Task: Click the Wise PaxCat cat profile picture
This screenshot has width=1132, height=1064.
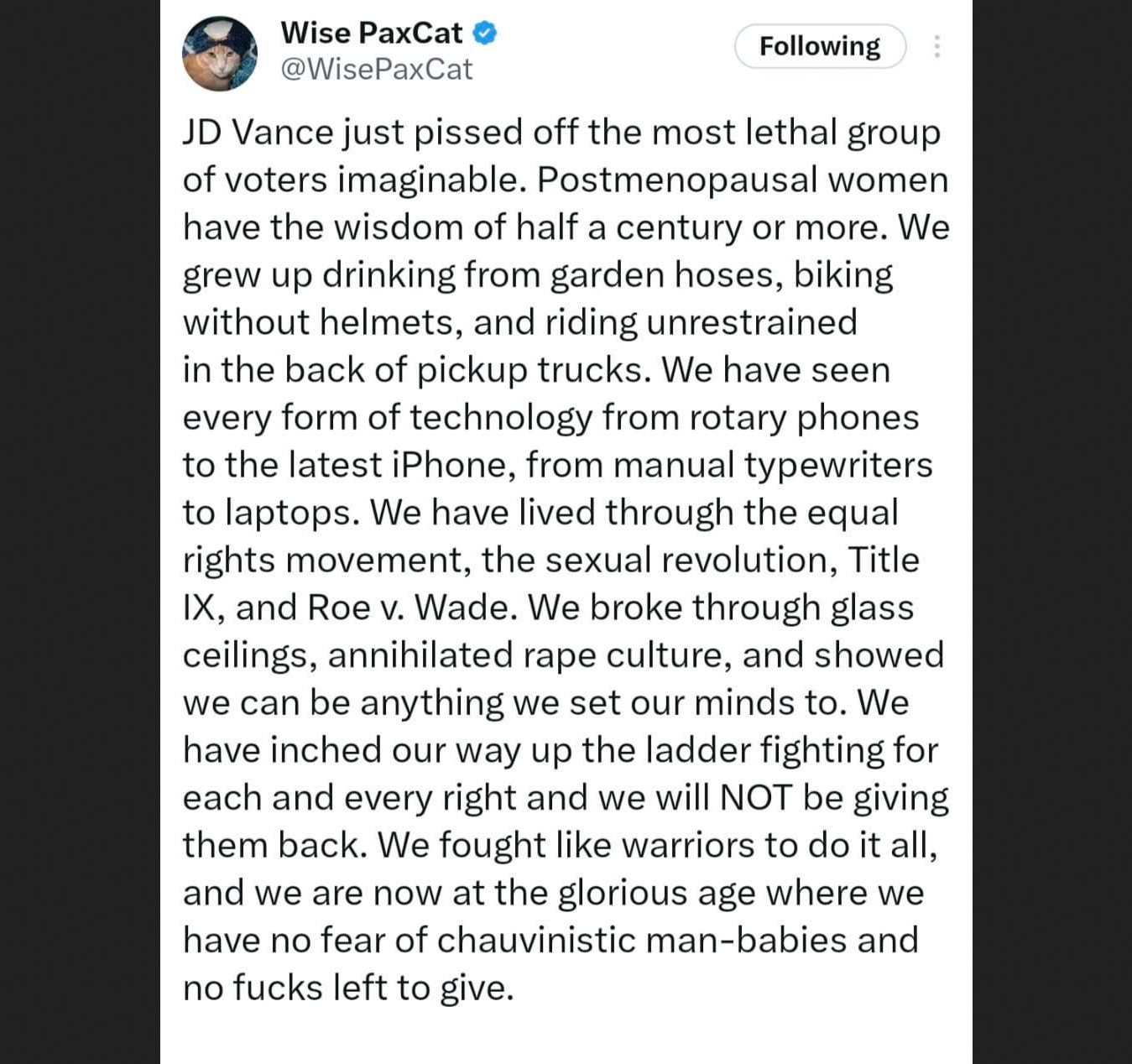Action: tap(220, 55)
